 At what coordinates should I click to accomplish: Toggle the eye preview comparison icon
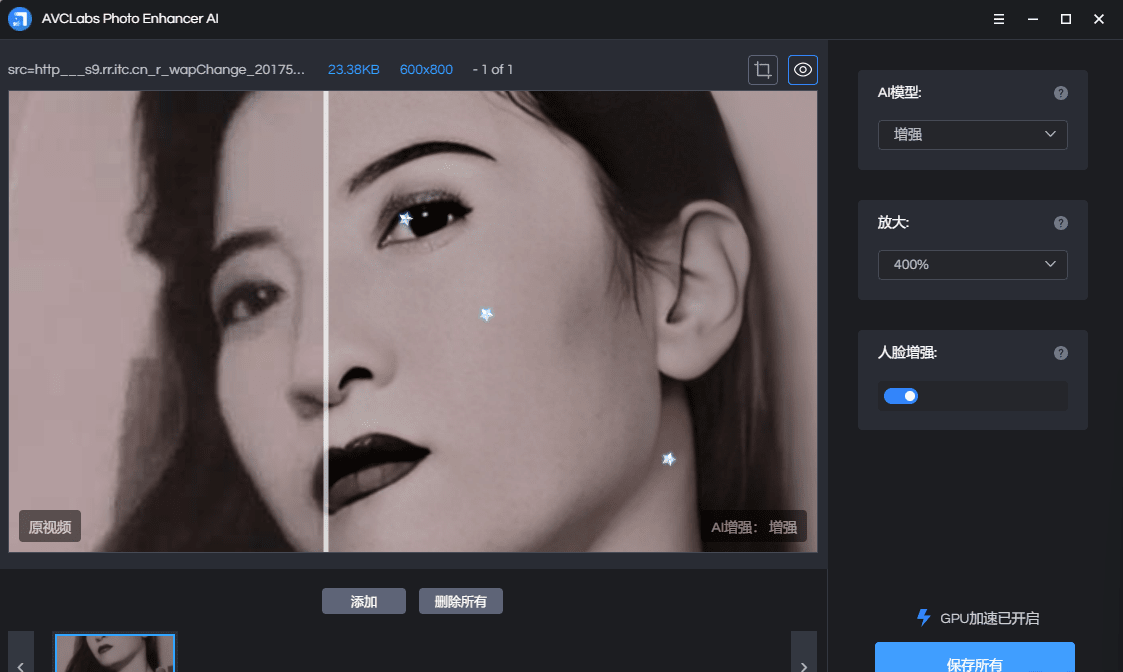803,69
